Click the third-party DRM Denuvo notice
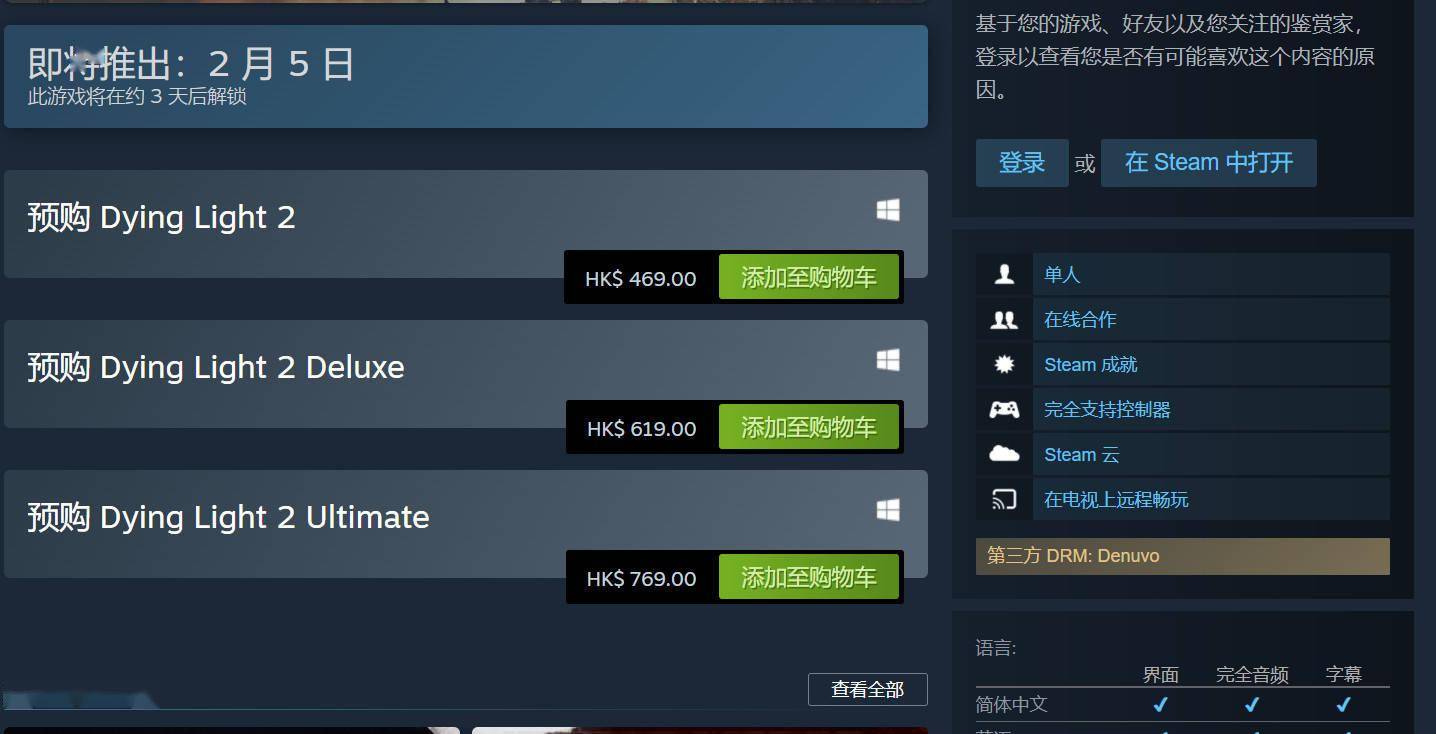The width and height of the screenshot is (1436, 734). (1182, 556)
